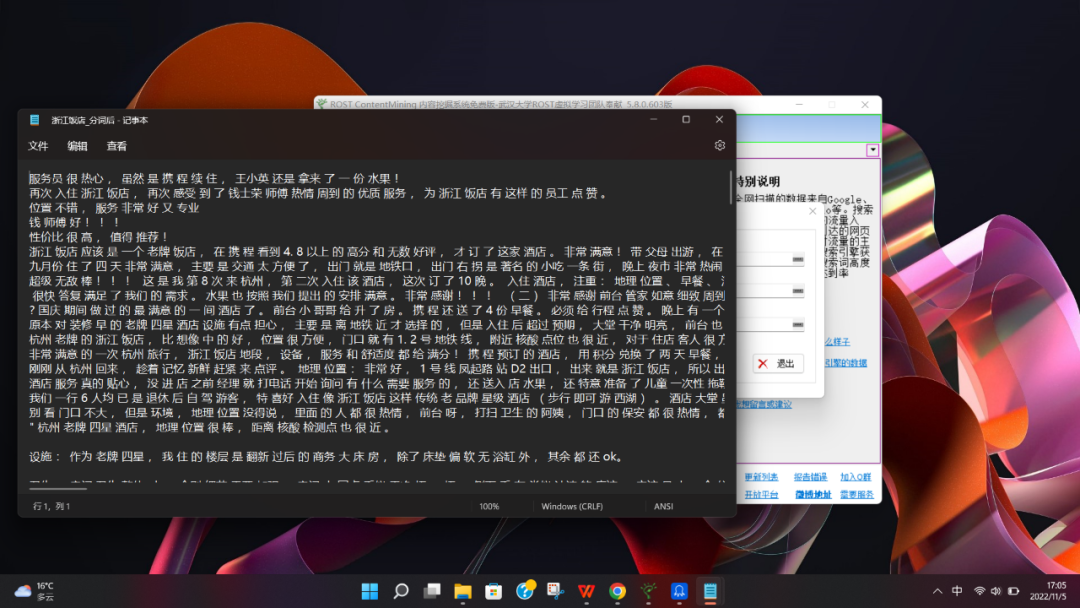Open Google Chrome from taskbar
The image size is (1080, 608).
(x=617, y=591)
